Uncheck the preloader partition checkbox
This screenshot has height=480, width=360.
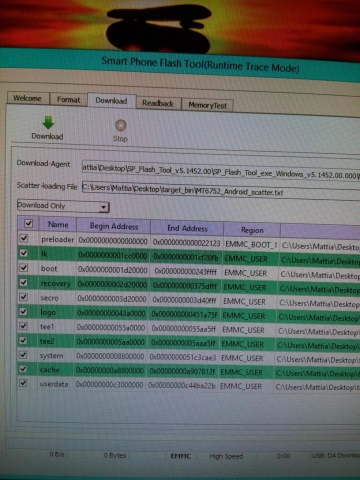[x=24, y=238]
